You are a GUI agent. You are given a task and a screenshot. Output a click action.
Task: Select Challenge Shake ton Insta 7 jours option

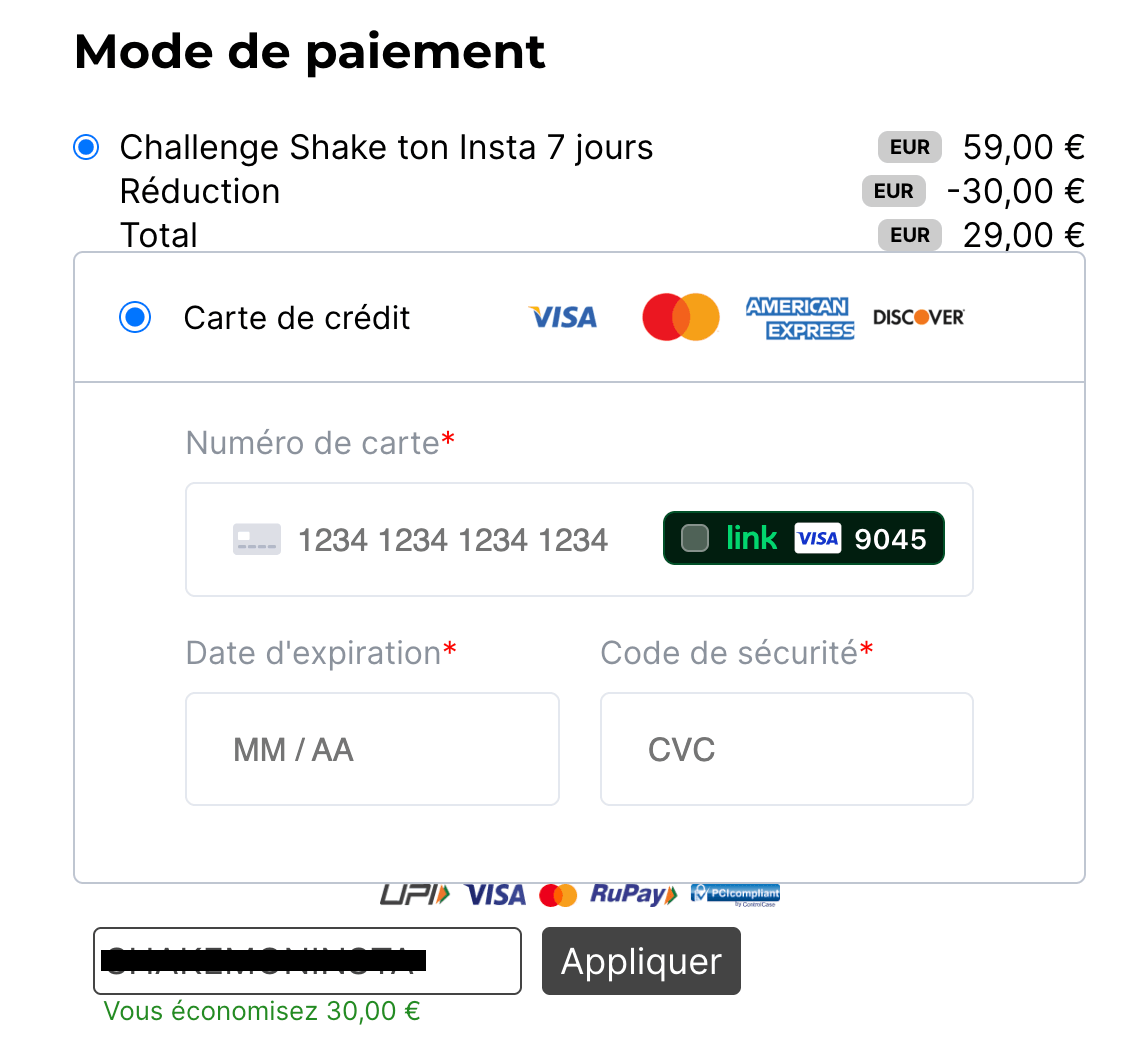[x=87, y=148]
